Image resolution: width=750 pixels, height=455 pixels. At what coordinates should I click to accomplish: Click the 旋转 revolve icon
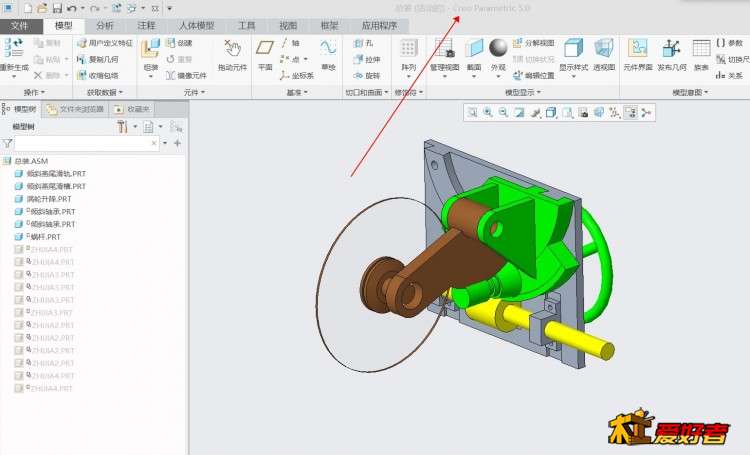coord(359,76)
